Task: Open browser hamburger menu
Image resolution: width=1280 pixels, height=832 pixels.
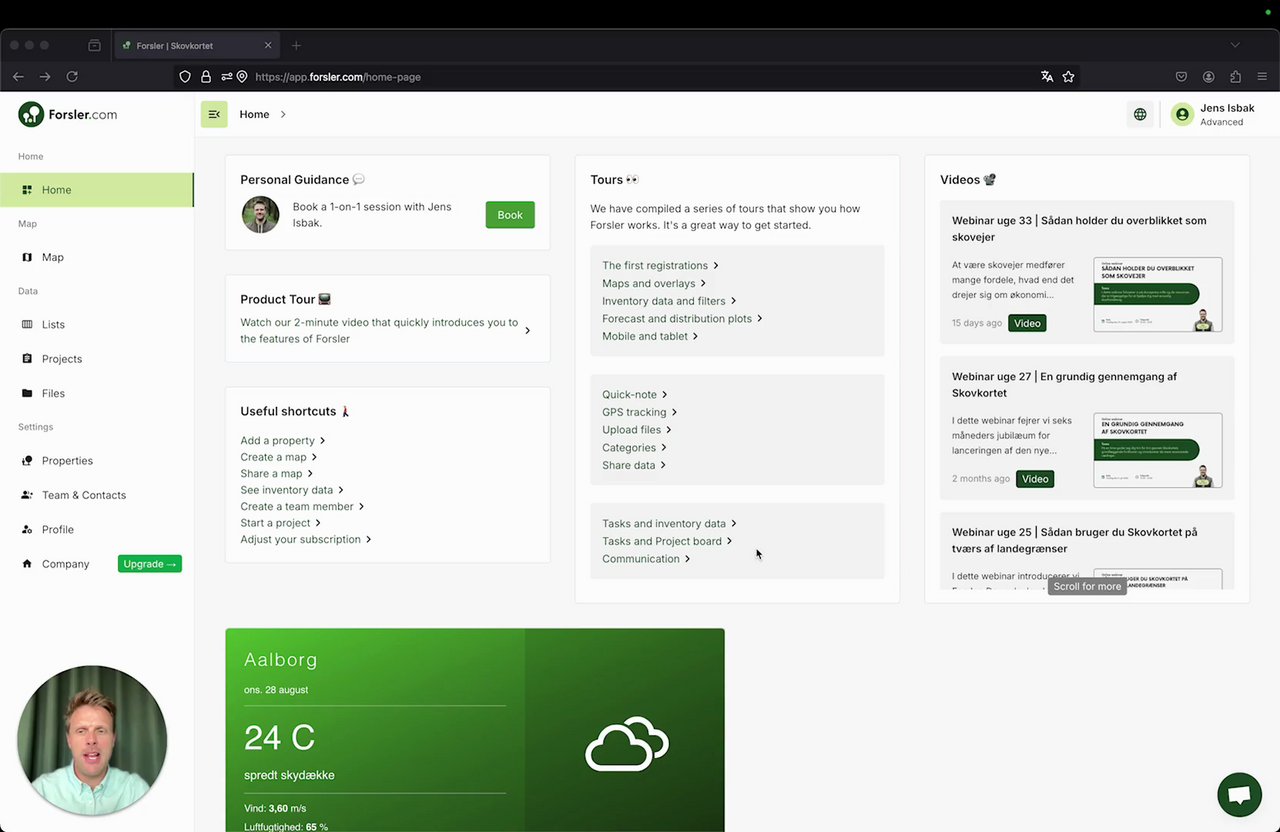Action: click(1262, 76)
